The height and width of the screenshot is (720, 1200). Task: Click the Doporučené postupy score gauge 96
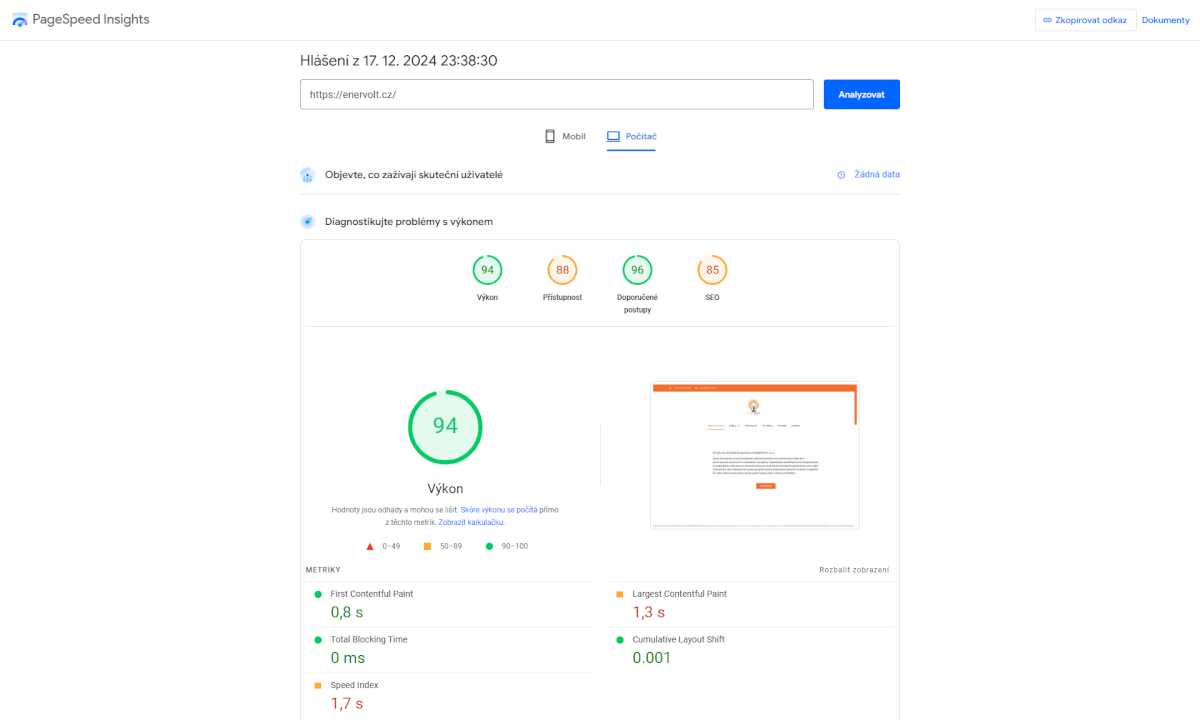(637, 270)
